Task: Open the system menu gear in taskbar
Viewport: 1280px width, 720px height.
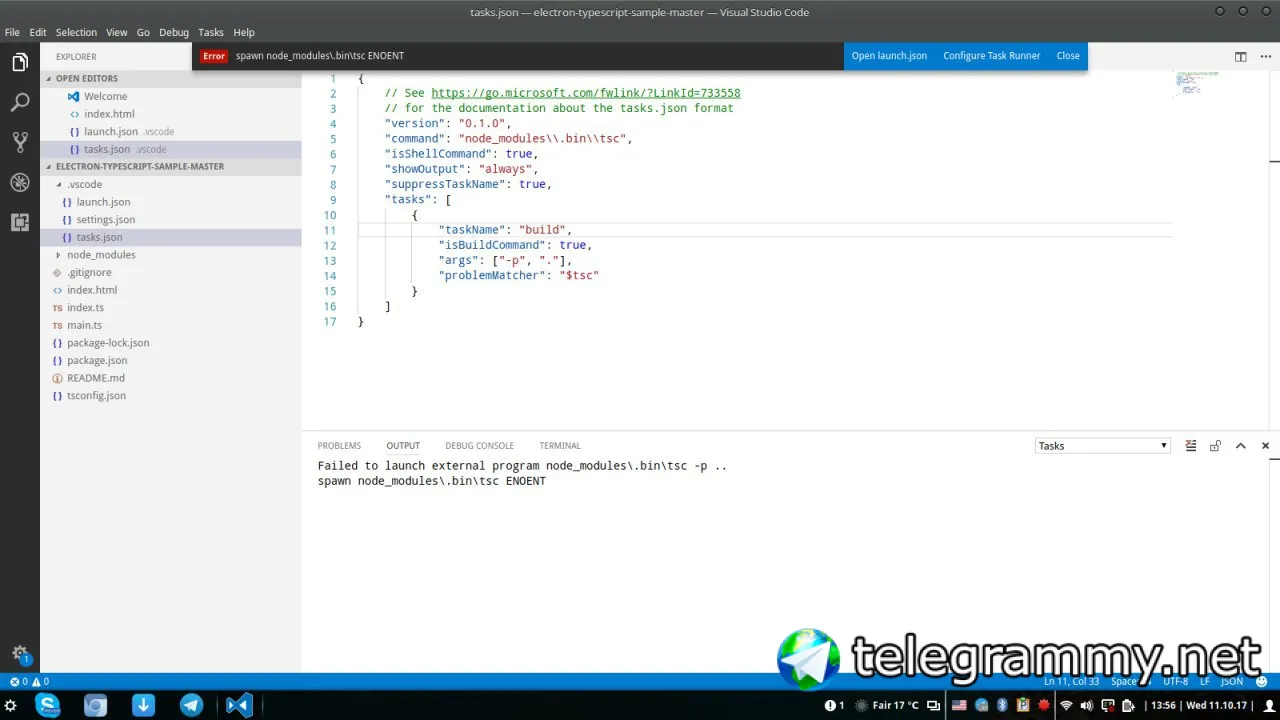Action: pyautogui.click(x=11, y=705)
